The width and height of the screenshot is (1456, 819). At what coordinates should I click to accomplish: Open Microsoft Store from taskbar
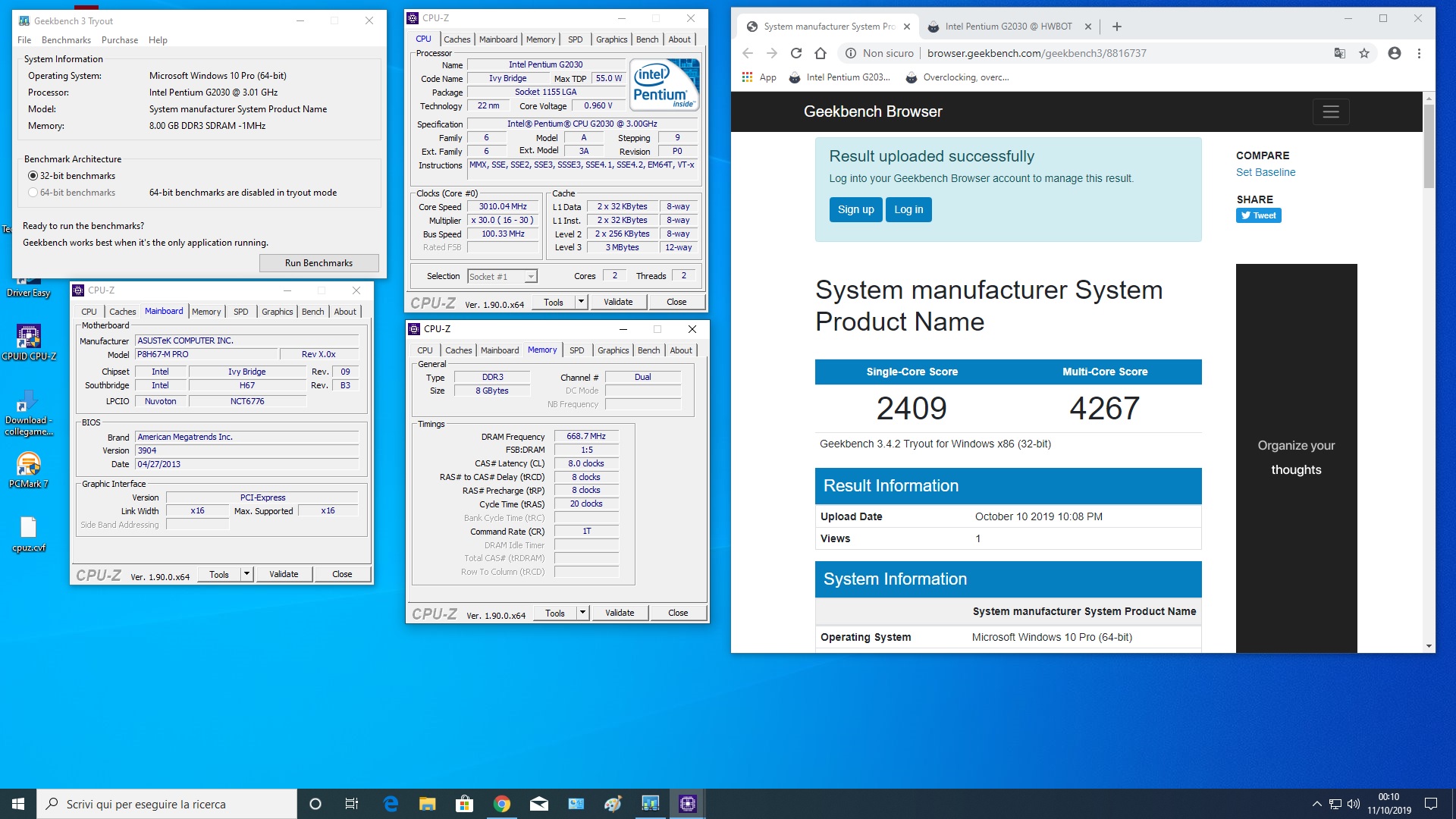pyautogui.click(x=465, y=804)
